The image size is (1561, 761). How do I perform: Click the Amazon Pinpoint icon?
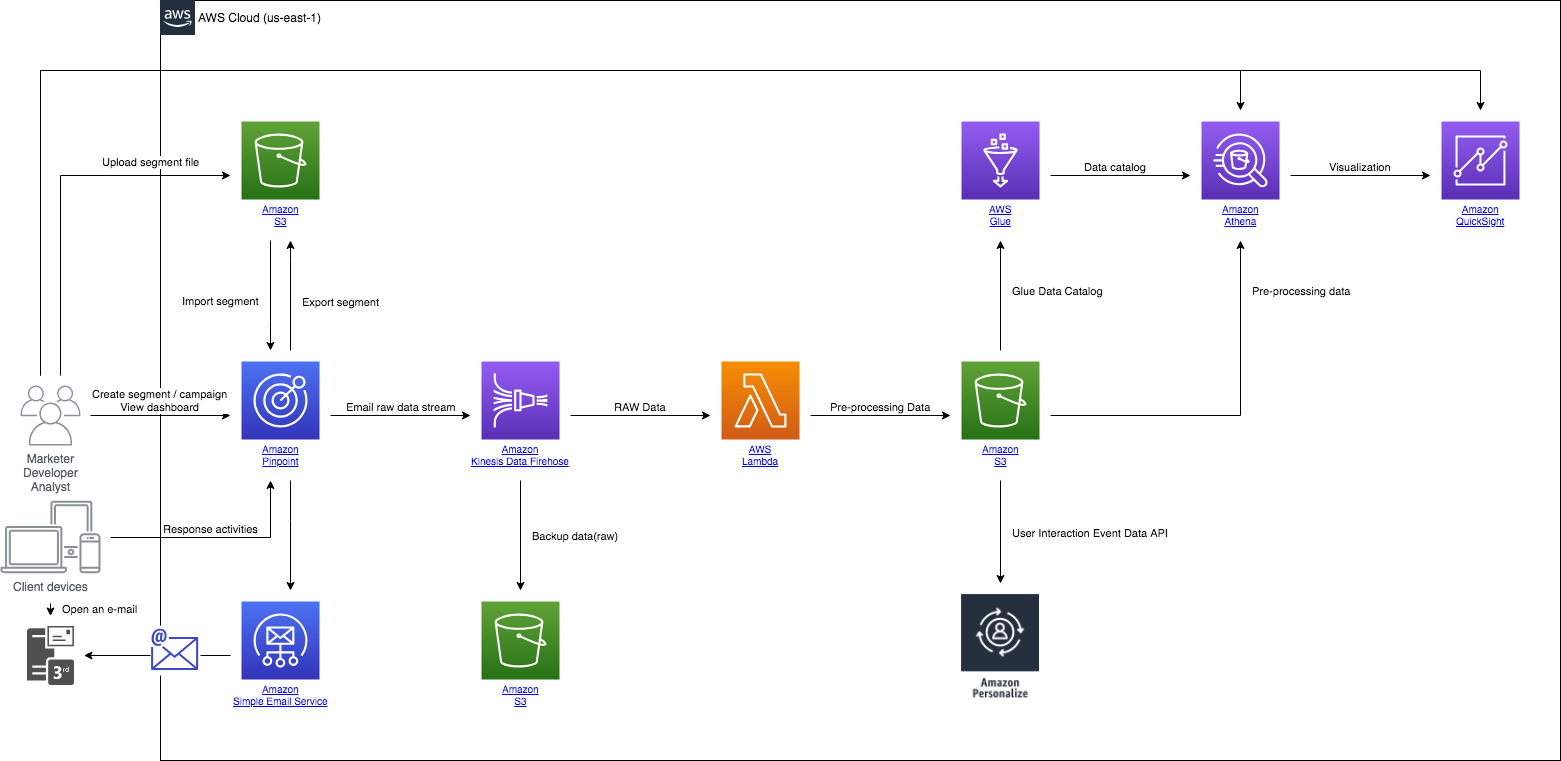coord(280,400)
